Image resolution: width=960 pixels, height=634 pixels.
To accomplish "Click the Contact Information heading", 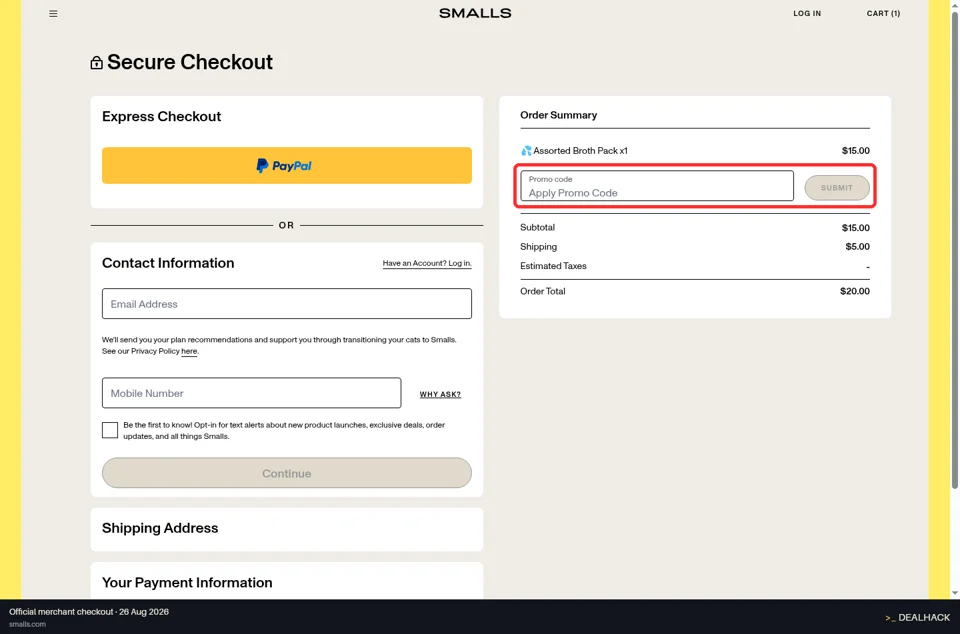I will point(168,263).
